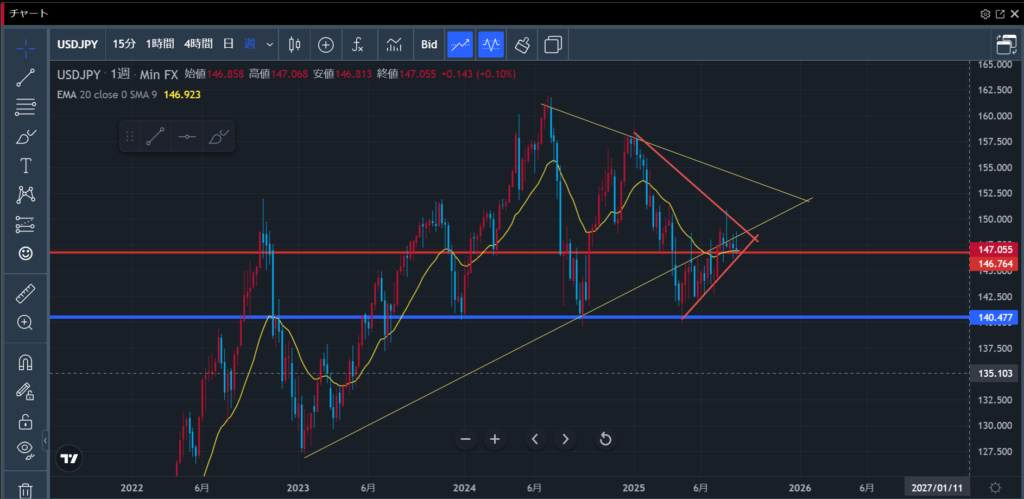
Task: Click the yellow 146.923 indicator value
Action: [x=182, y=95]
